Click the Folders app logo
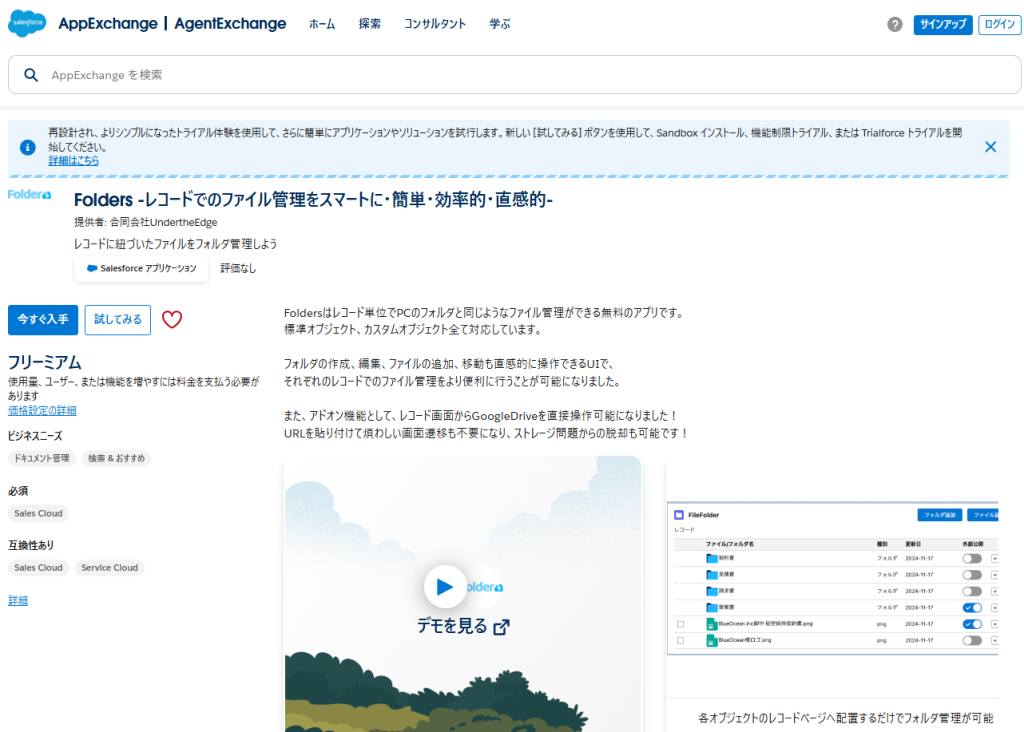 coord(29,195)
